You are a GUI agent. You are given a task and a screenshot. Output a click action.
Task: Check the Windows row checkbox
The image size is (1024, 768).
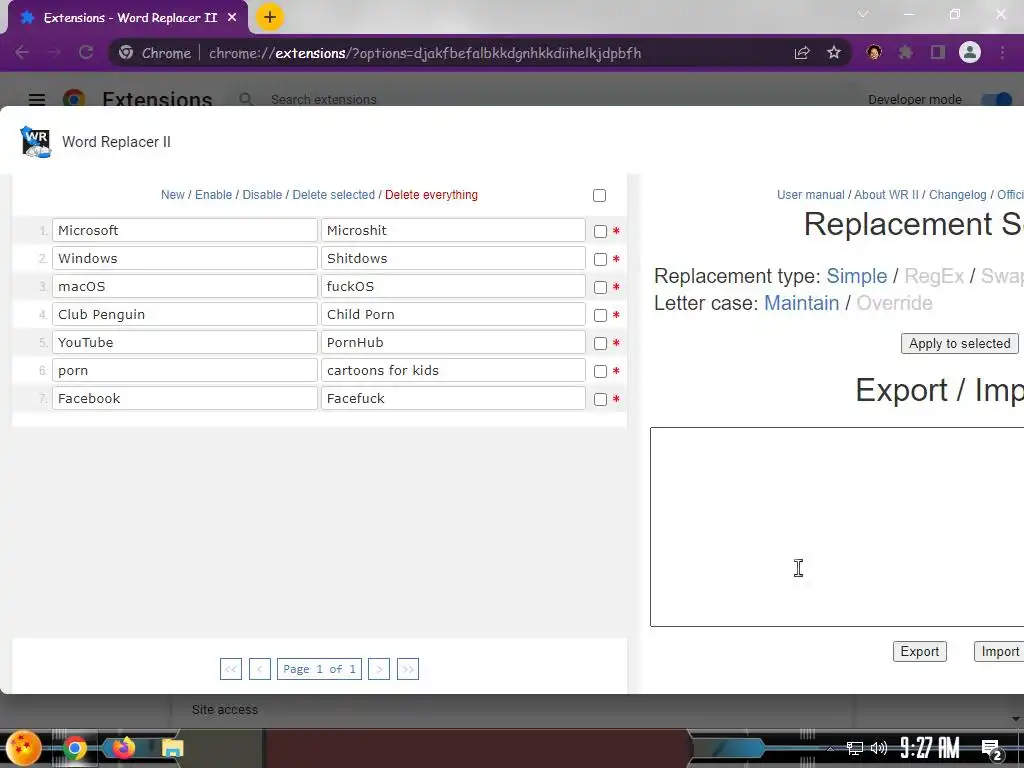pos(600,259)
